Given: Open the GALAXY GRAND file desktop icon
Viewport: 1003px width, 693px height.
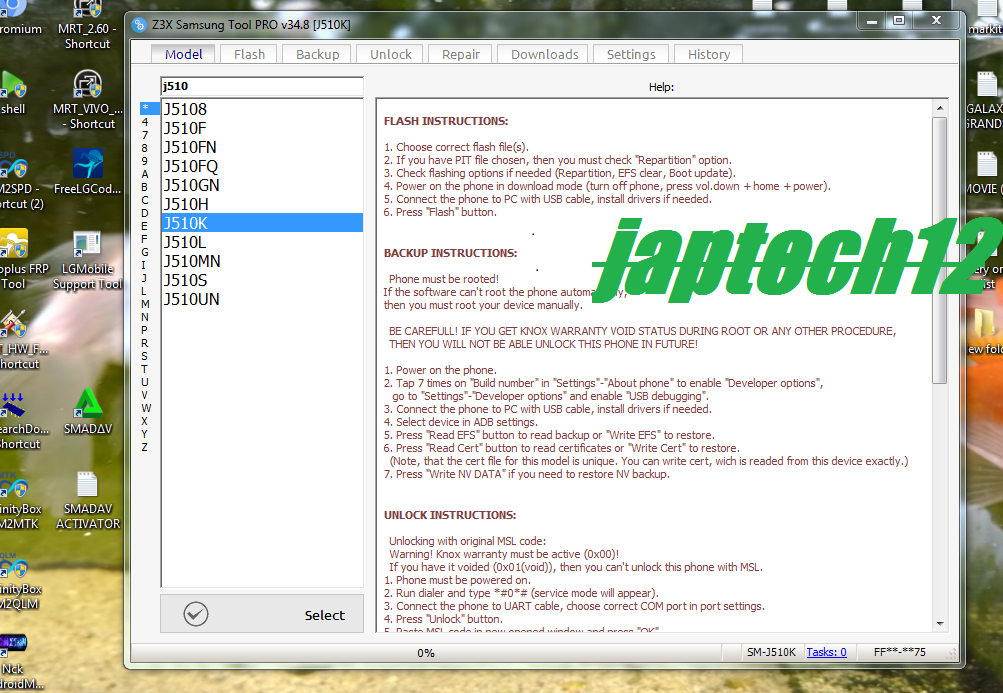Looking at the screenshot, I should pos(986,100).
